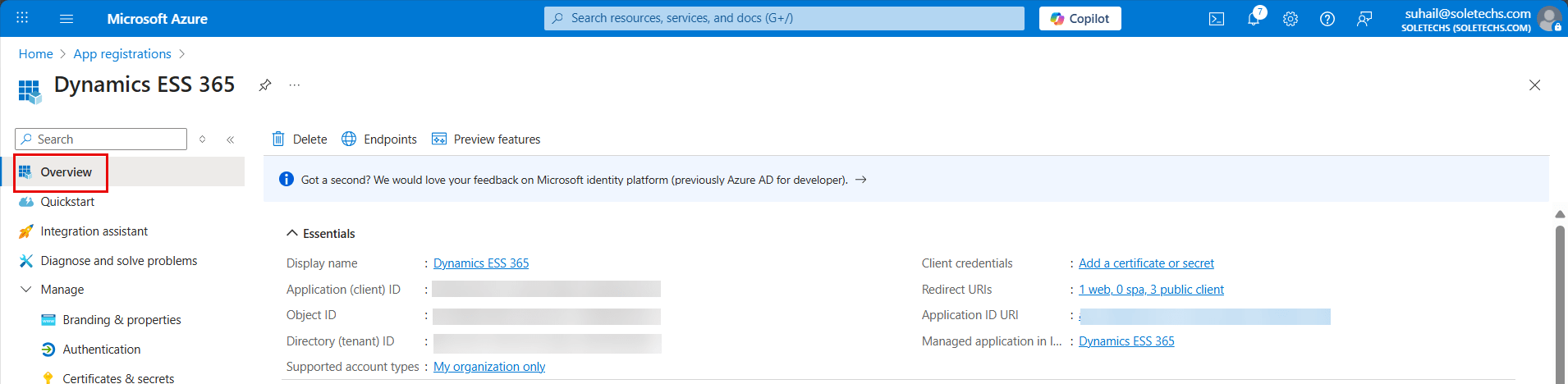Click the top search resources field
This screenshot has height=384, width=1568.
[784, 18]
